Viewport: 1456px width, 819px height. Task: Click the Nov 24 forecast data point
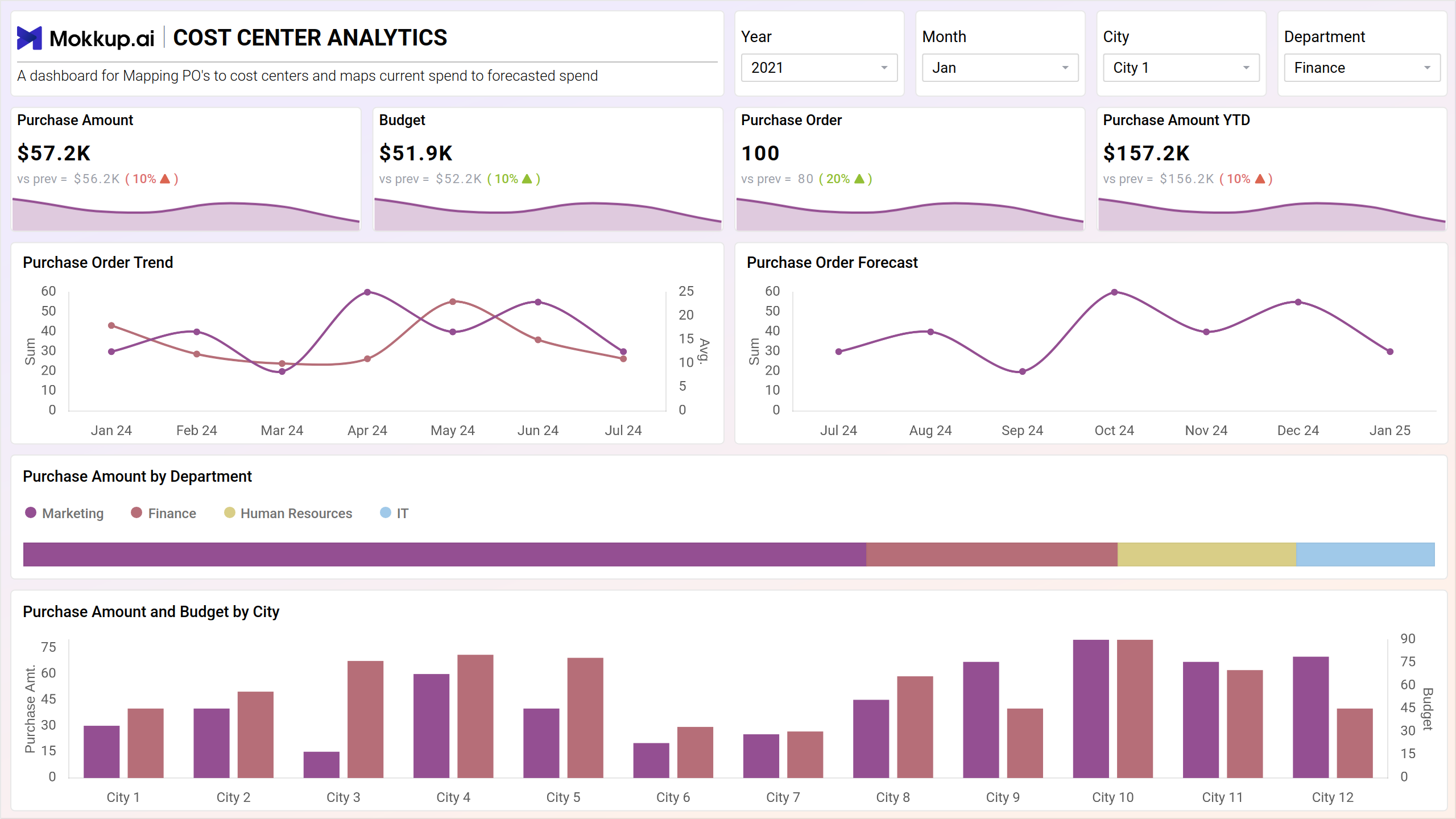(x=1206, y=332)
